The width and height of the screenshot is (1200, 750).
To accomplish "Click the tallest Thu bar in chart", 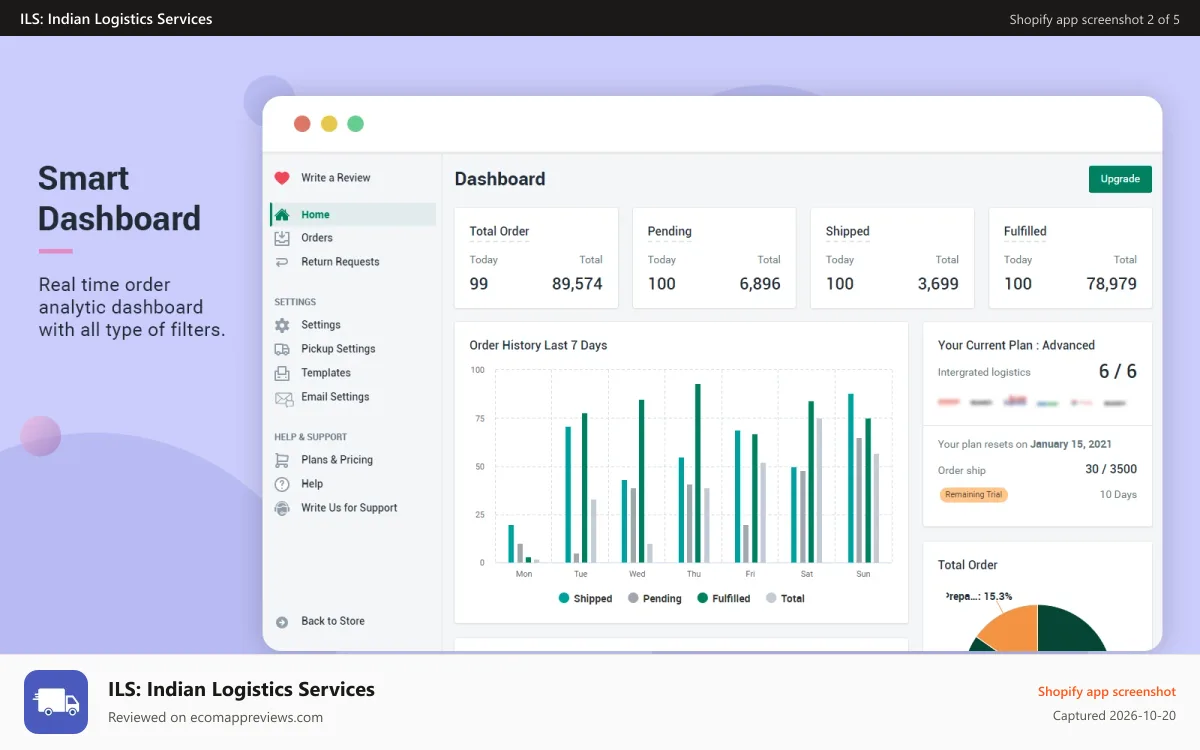I will 698,473.
